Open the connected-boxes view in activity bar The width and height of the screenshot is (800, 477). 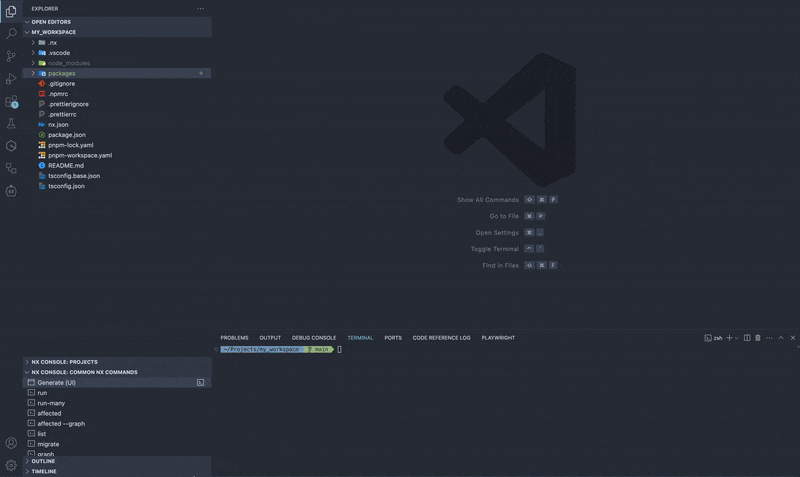[x=11, y=168]
